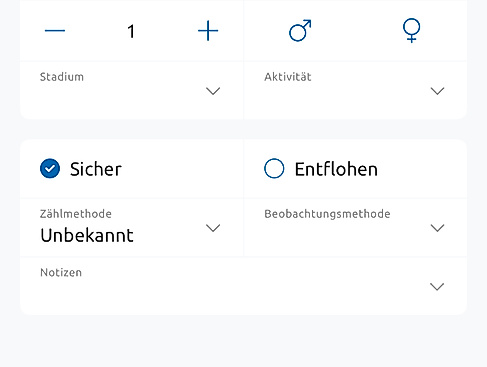Open the Stadium dropdown
The height and width of the screenshot is (367, 487).
coord(132,90)
